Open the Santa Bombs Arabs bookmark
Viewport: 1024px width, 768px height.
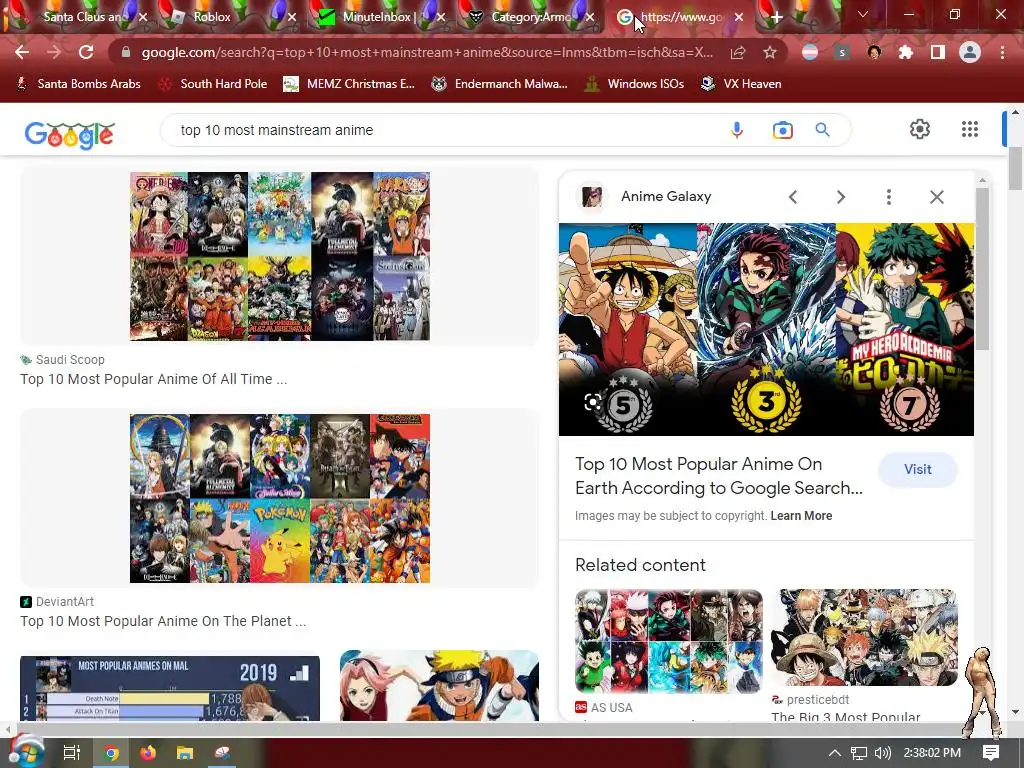[x=78, y=84]
